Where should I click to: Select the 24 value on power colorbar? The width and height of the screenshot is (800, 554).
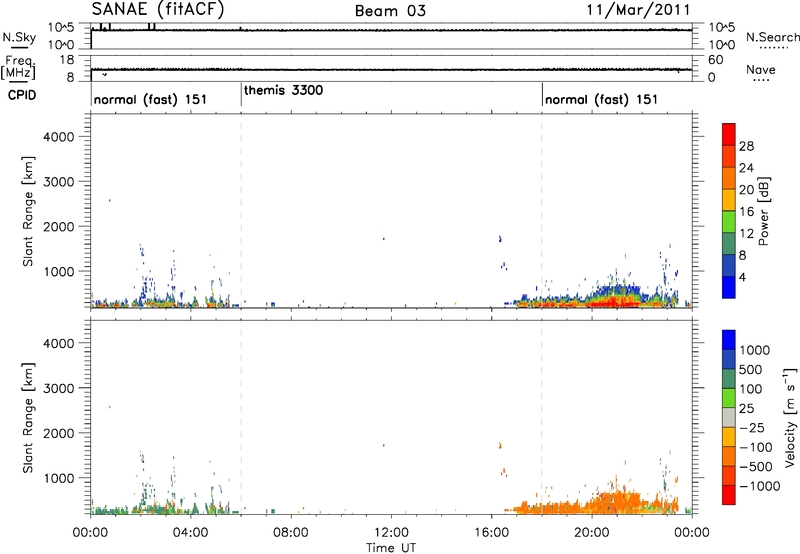[746, 168]
